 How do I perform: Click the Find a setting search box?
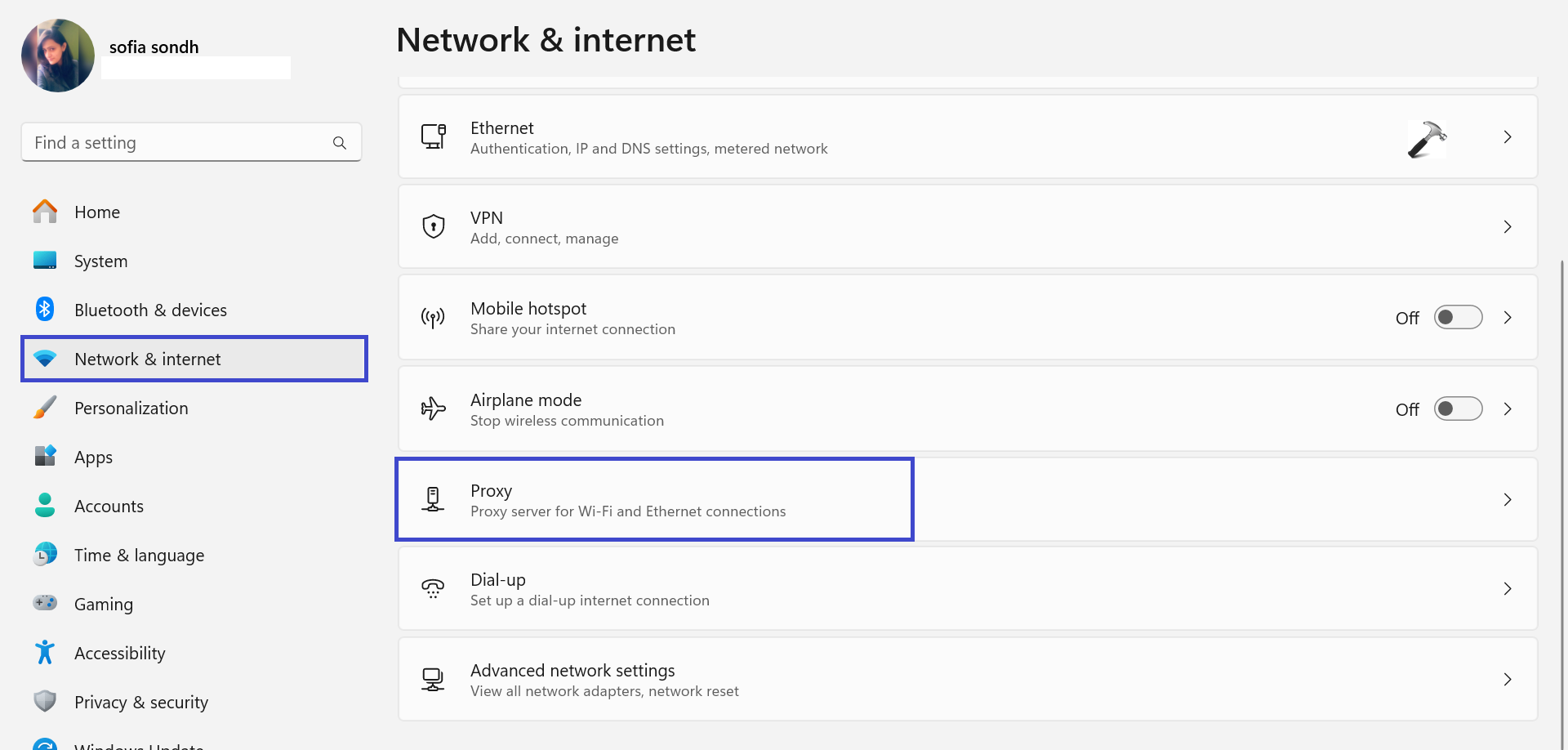[x=180, y=143]
